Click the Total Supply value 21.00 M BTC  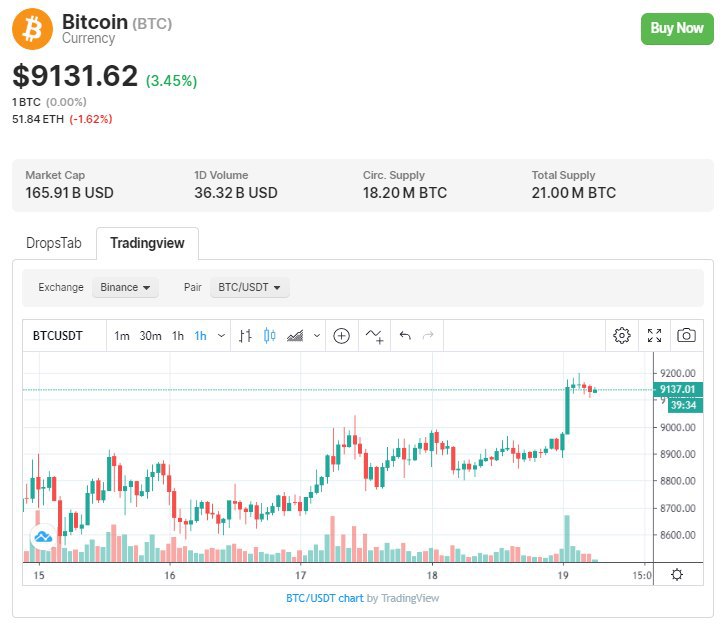point(574,193)
